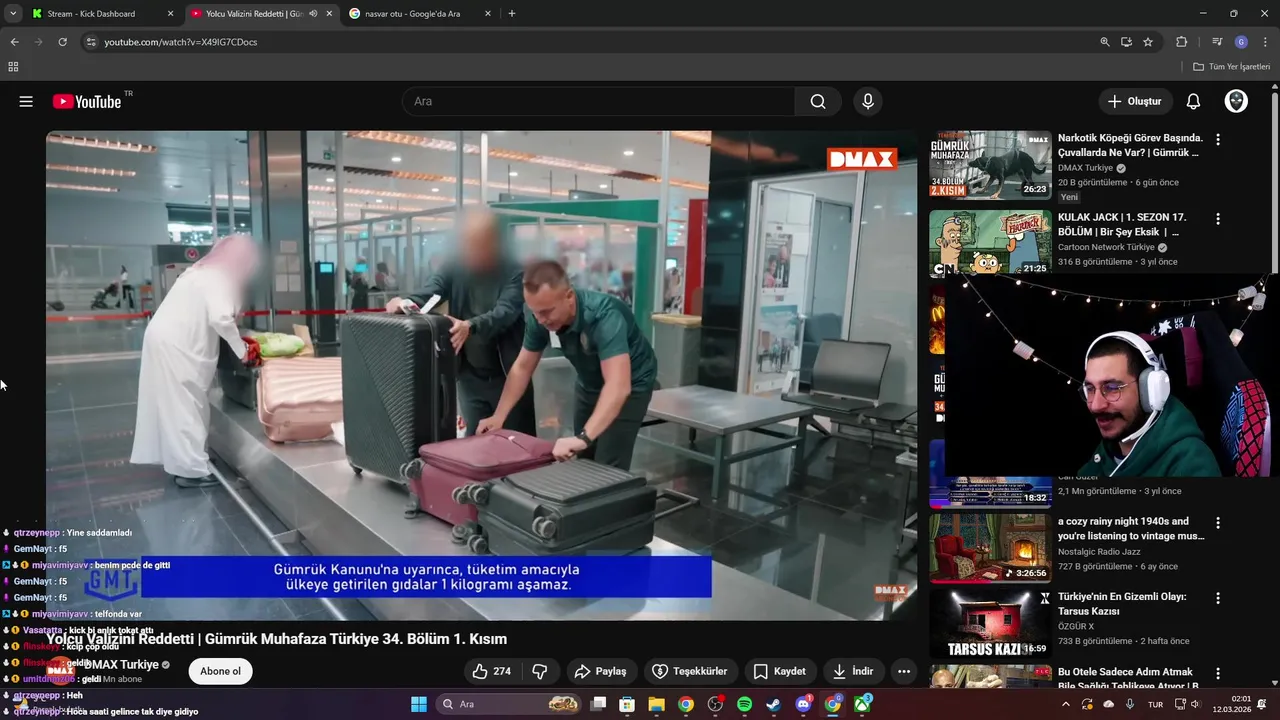Open Spotify from the taskbar
The image size is (1280, 720).
tap(744, 704)
